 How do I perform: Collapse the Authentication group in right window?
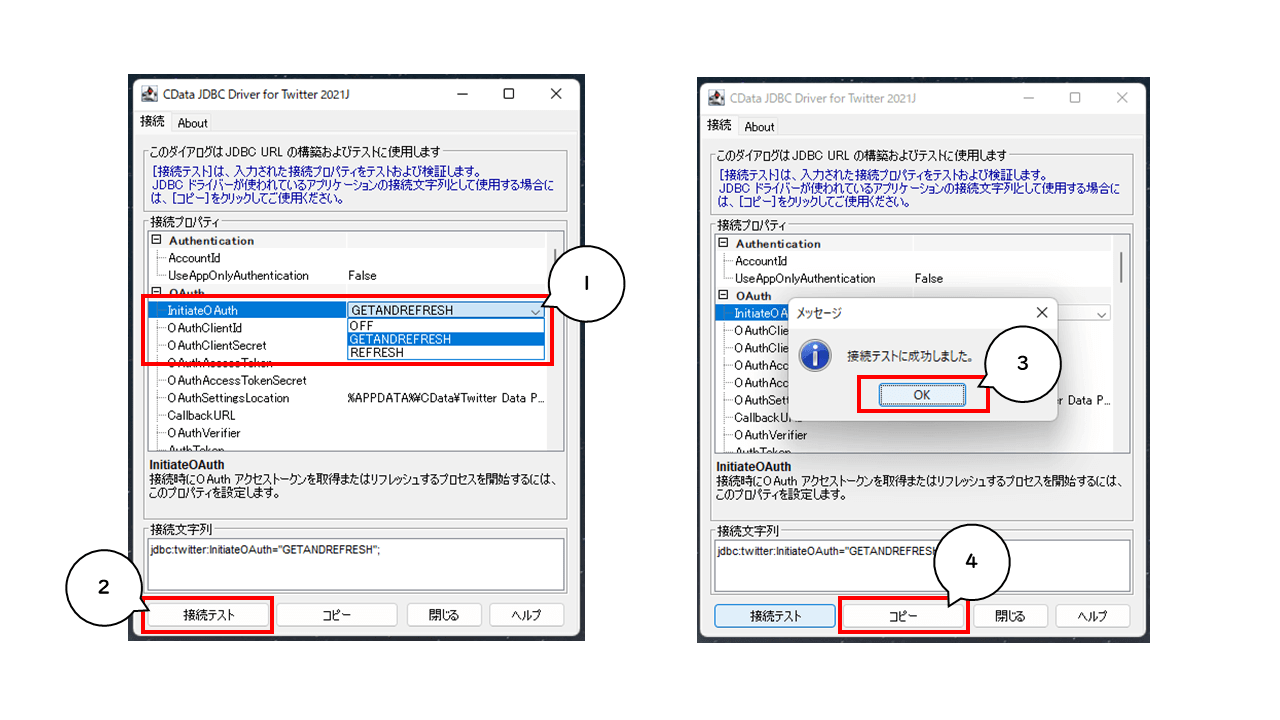coord(723,243)
